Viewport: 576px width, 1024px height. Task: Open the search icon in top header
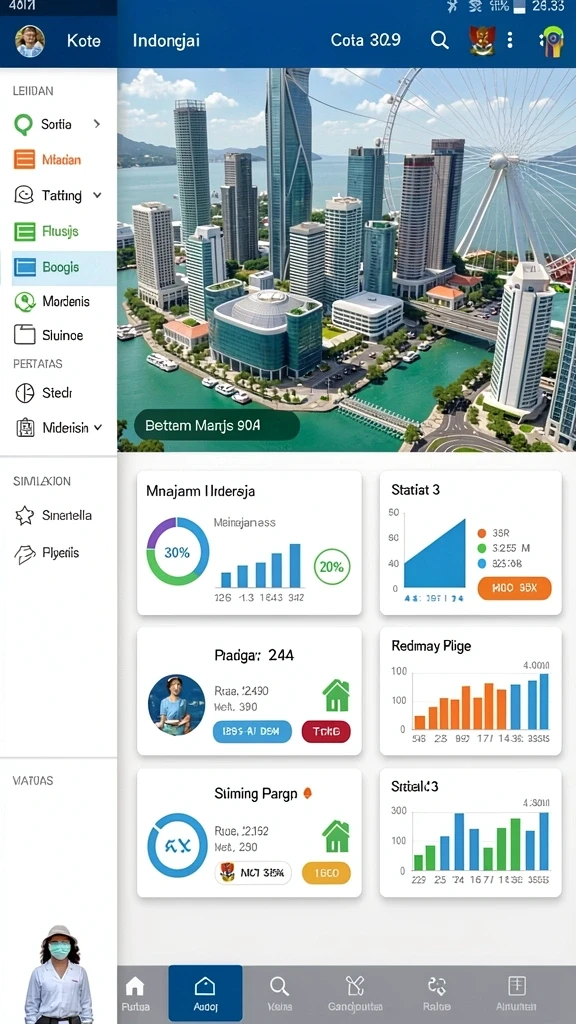coord(440,40)
